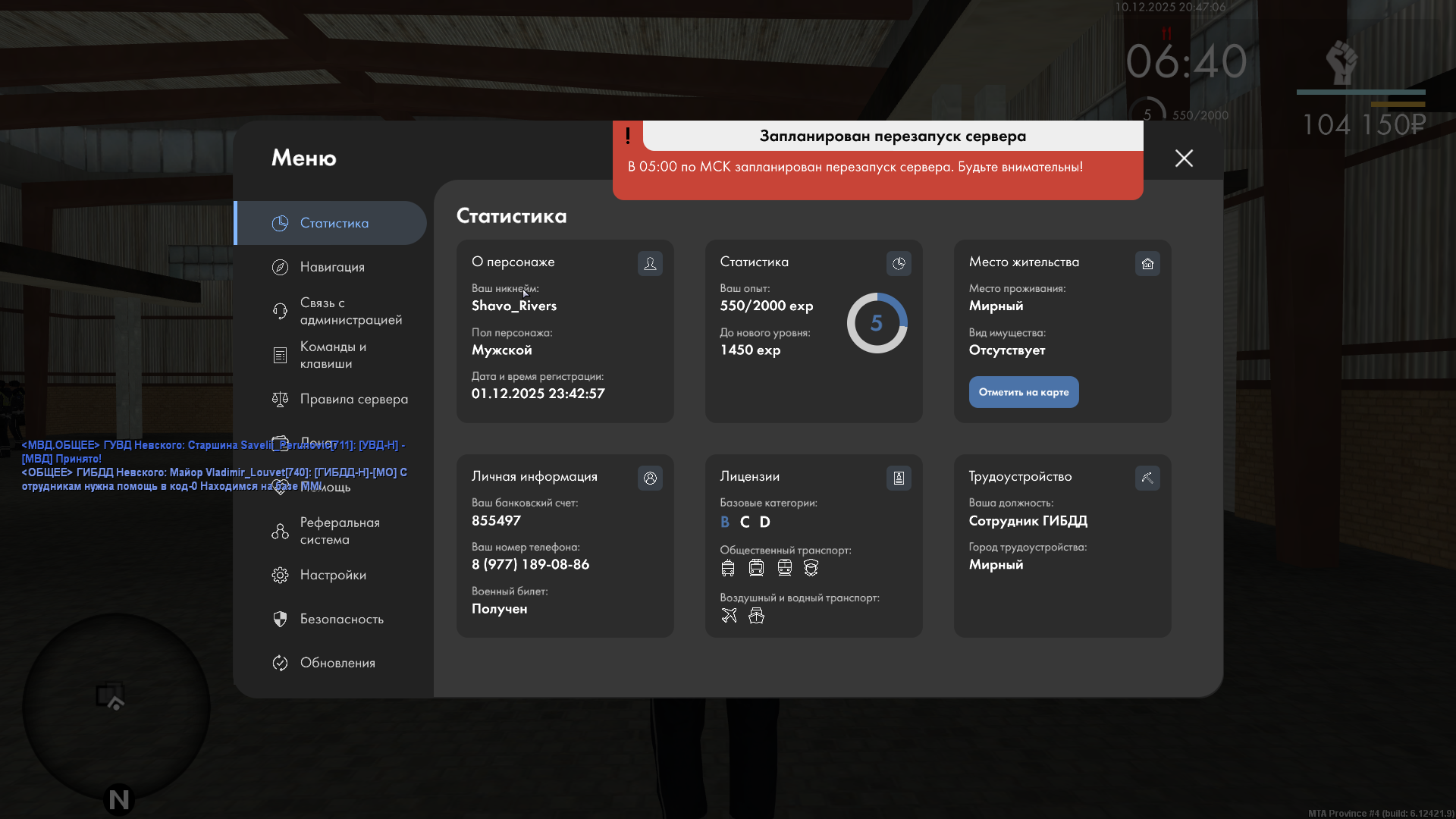Select category B license letter
Viewport: 1456px width, 819px height.
click(x=725, y=522)
